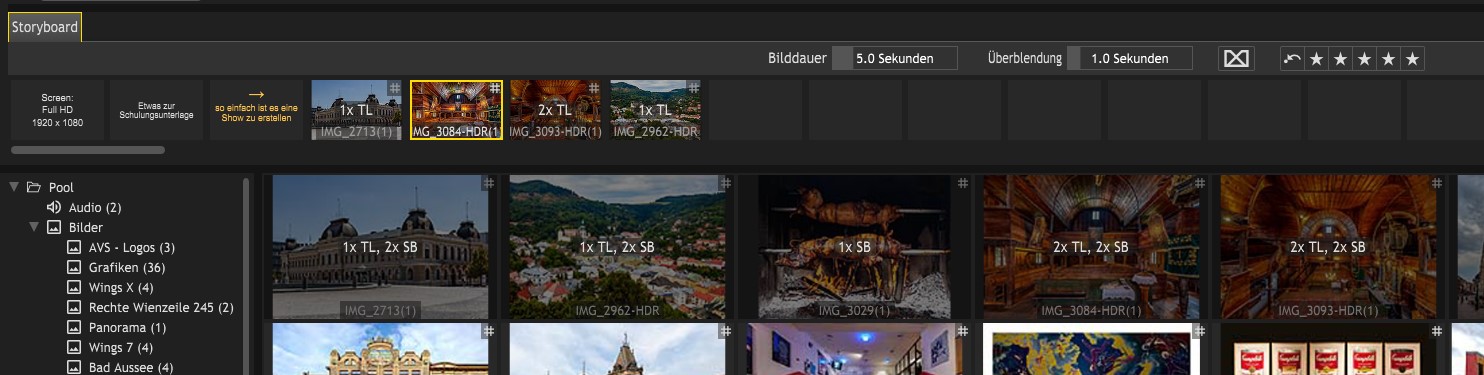Select pool image IMG_2713(1)

point(380,247)
